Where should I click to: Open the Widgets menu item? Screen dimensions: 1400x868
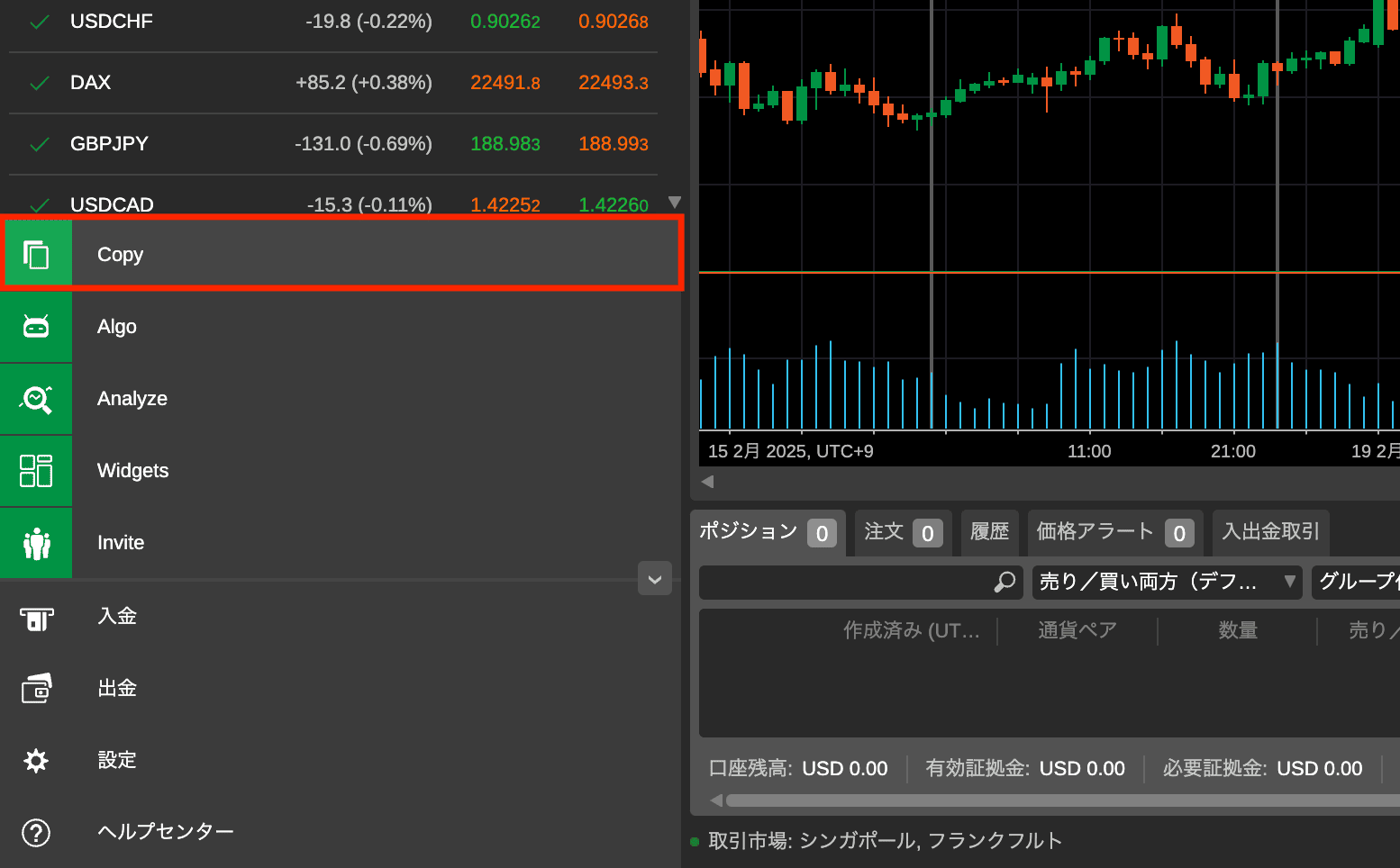(x=341, y=471)
